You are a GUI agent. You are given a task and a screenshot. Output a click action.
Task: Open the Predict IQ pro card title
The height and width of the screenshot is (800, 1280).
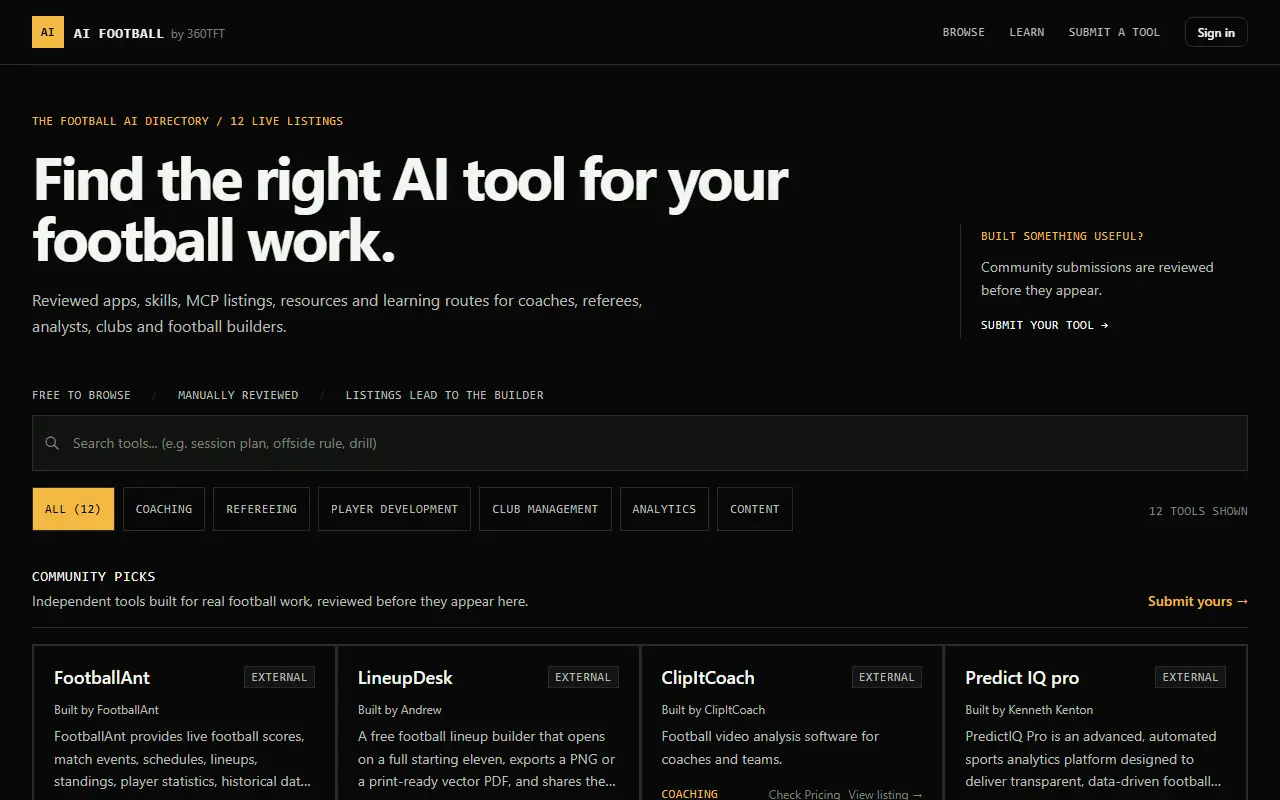click(x=1022, y=677)
